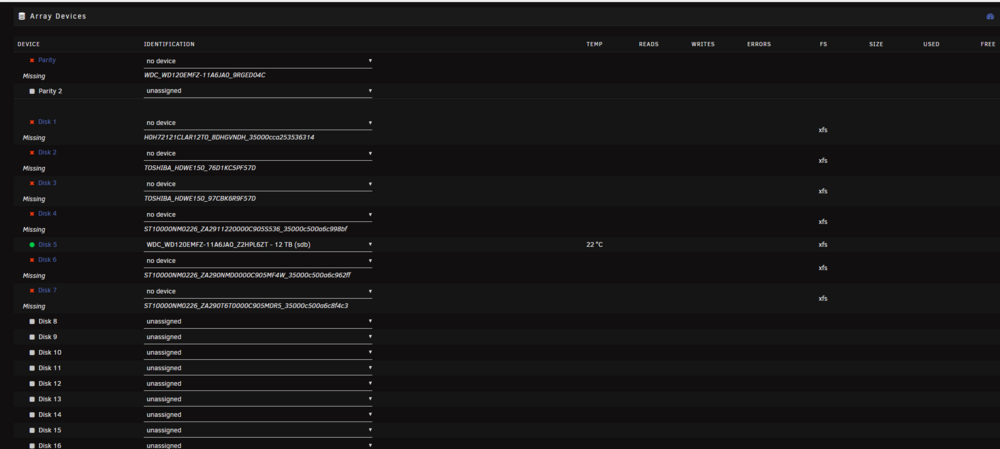Click the white status square for Disk 9
The height and width of the screenshot is (449, 1000).
(x=32, y=337)
